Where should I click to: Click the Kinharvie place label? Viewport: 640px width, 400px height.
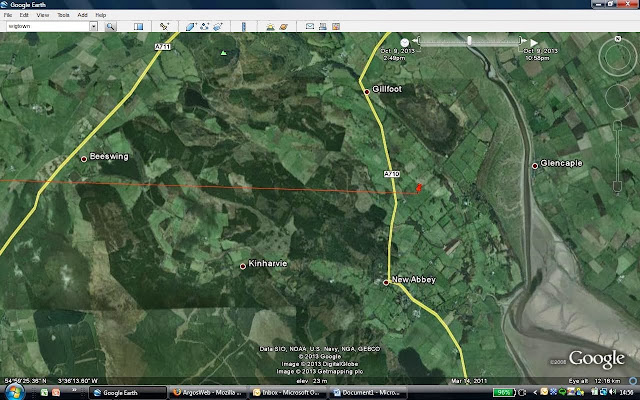pos(267,264)
